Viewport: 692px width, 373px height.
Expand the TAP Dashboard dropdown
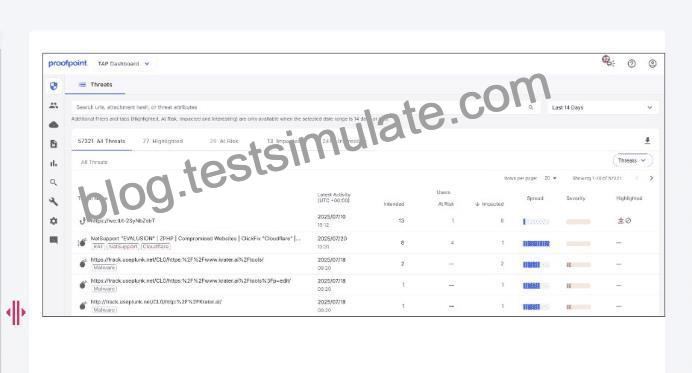[124, 64]
